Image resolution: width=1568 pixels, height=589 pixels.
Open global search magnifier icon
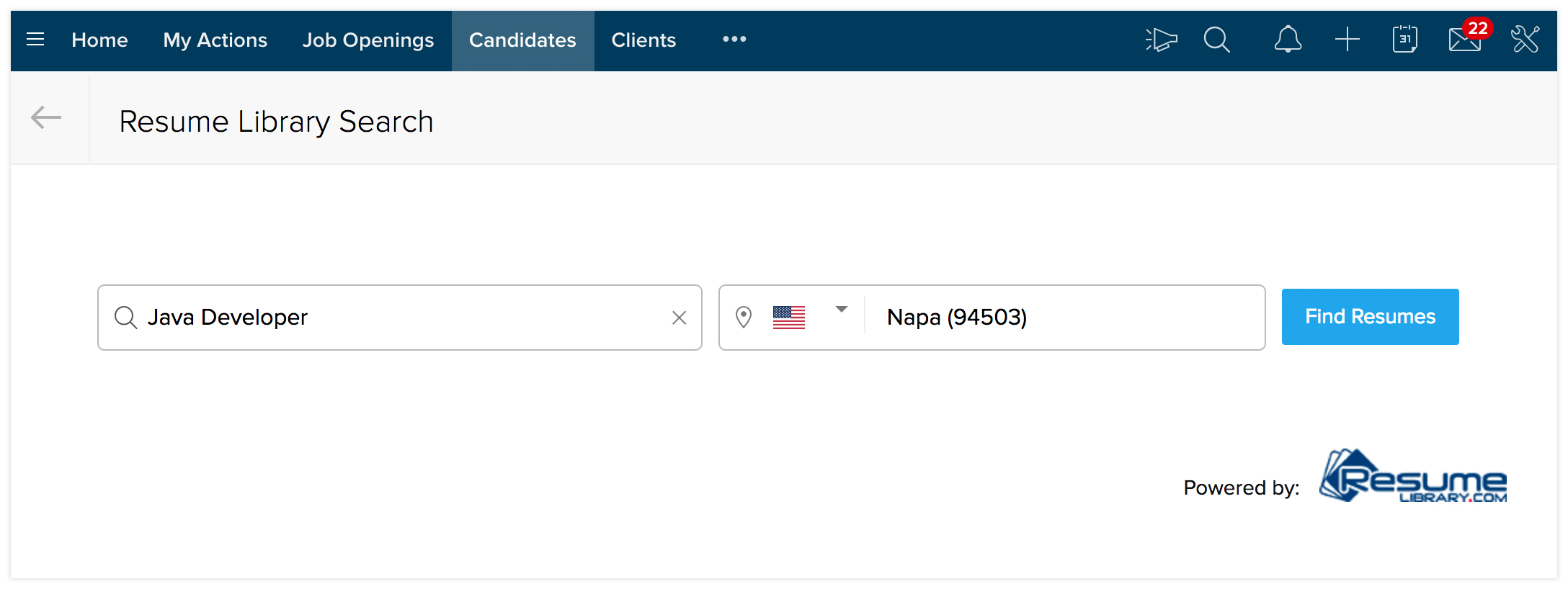tap(1217, 40)
